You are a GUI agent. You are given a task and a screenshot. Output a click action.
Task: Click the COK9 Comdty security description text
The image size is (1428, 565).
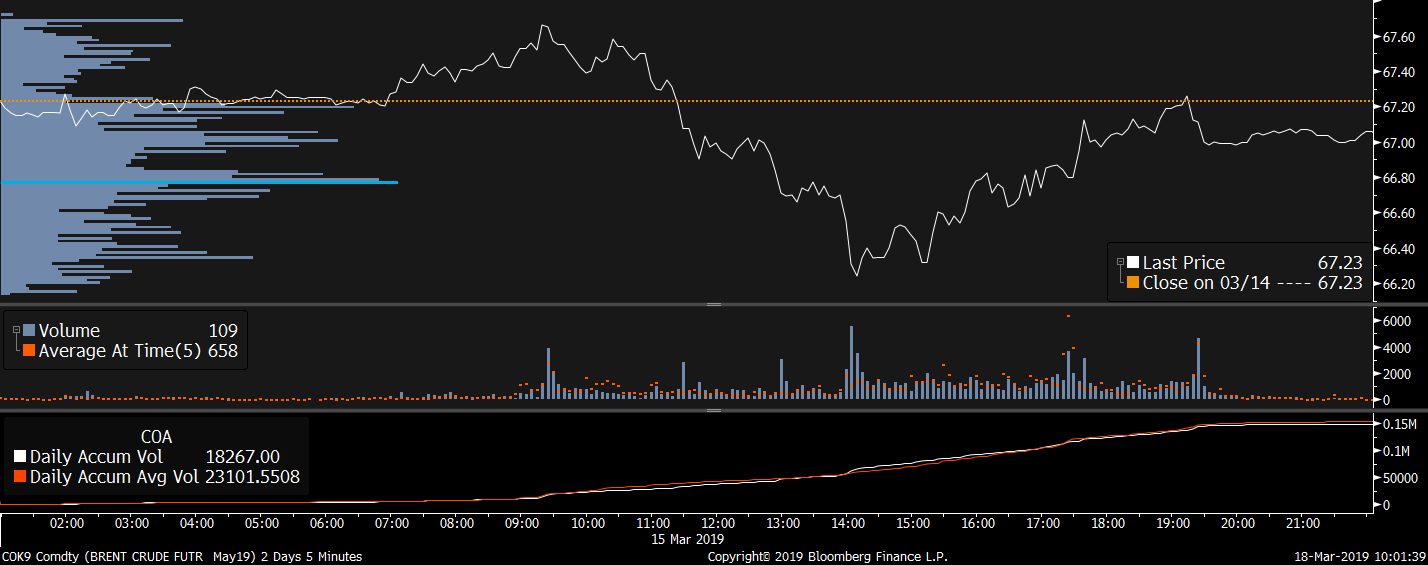pyautogui.click(x=182, y=557)
